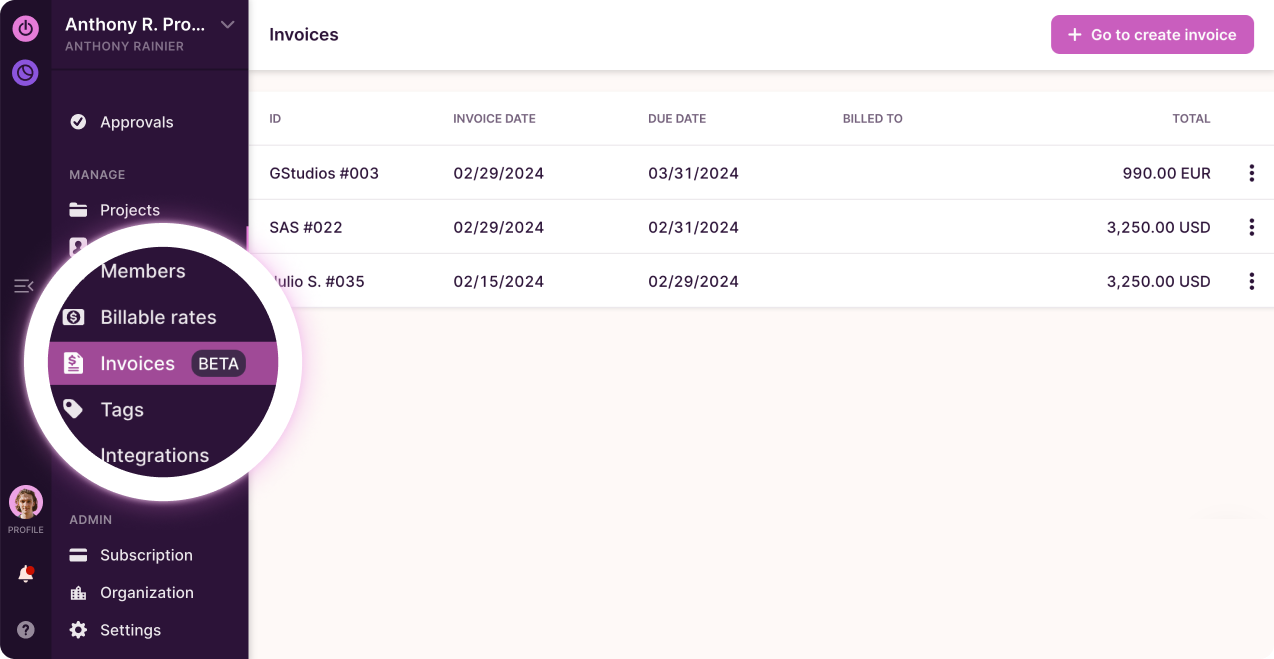Open options menu for GStudios #003
The width and height of the screenshot is (1274, 659).
1251,173
